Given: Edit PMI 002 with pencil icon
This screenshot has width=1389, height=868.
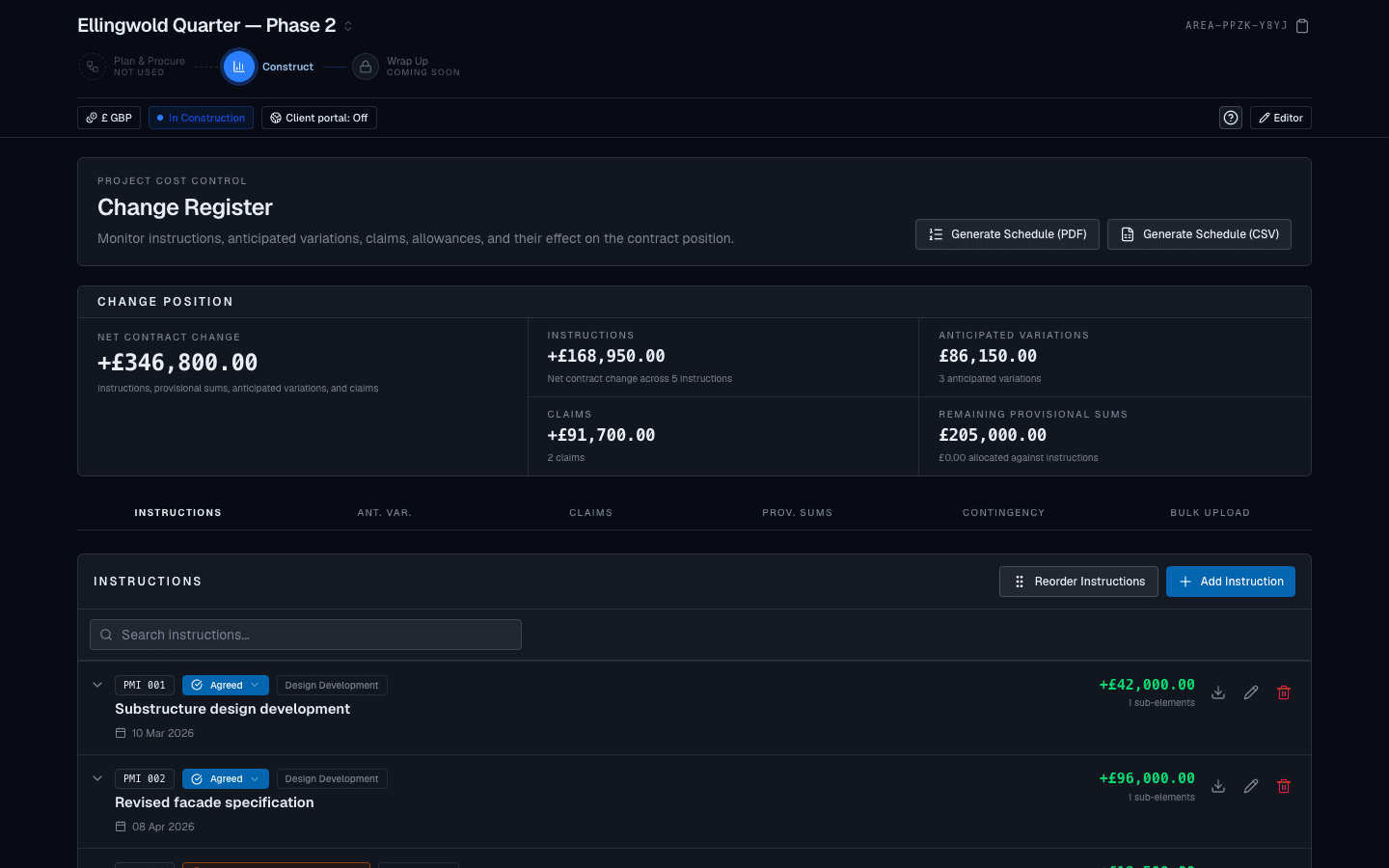Looking at the screenshot, I should 1251,786.
